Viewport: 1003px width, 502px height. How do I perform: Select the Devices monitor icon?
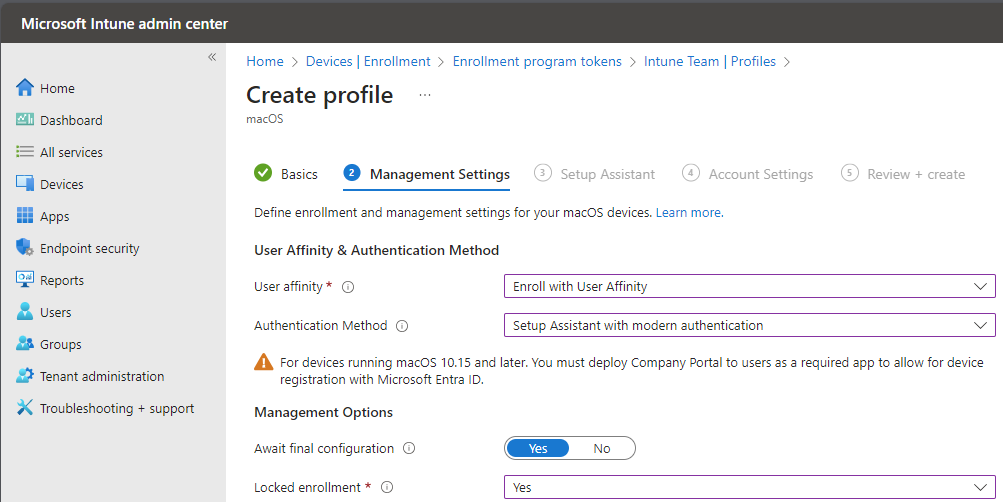pos(25,184)
